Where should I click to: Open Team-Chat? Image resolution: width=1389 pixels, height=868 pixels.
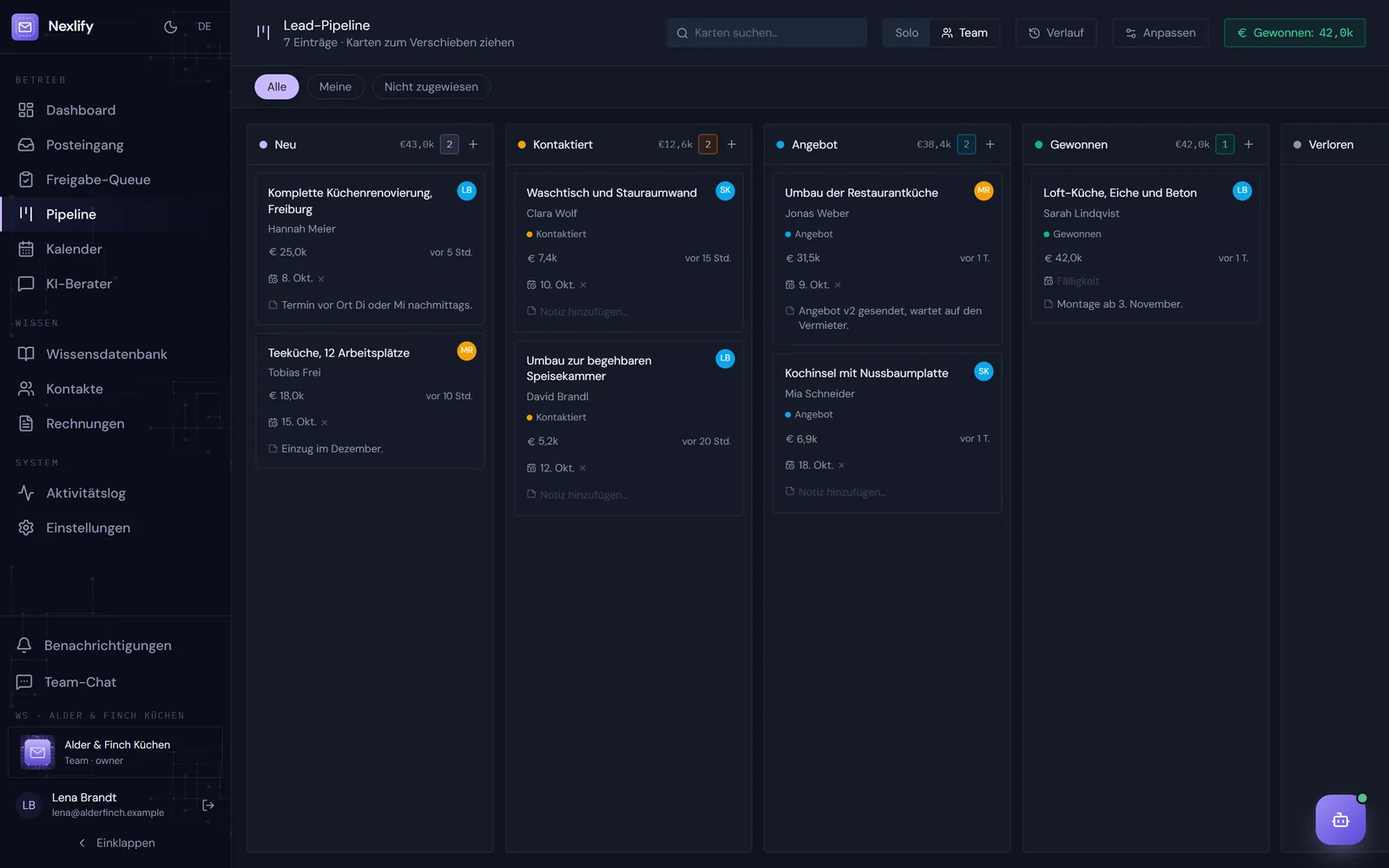pos(115,682)
